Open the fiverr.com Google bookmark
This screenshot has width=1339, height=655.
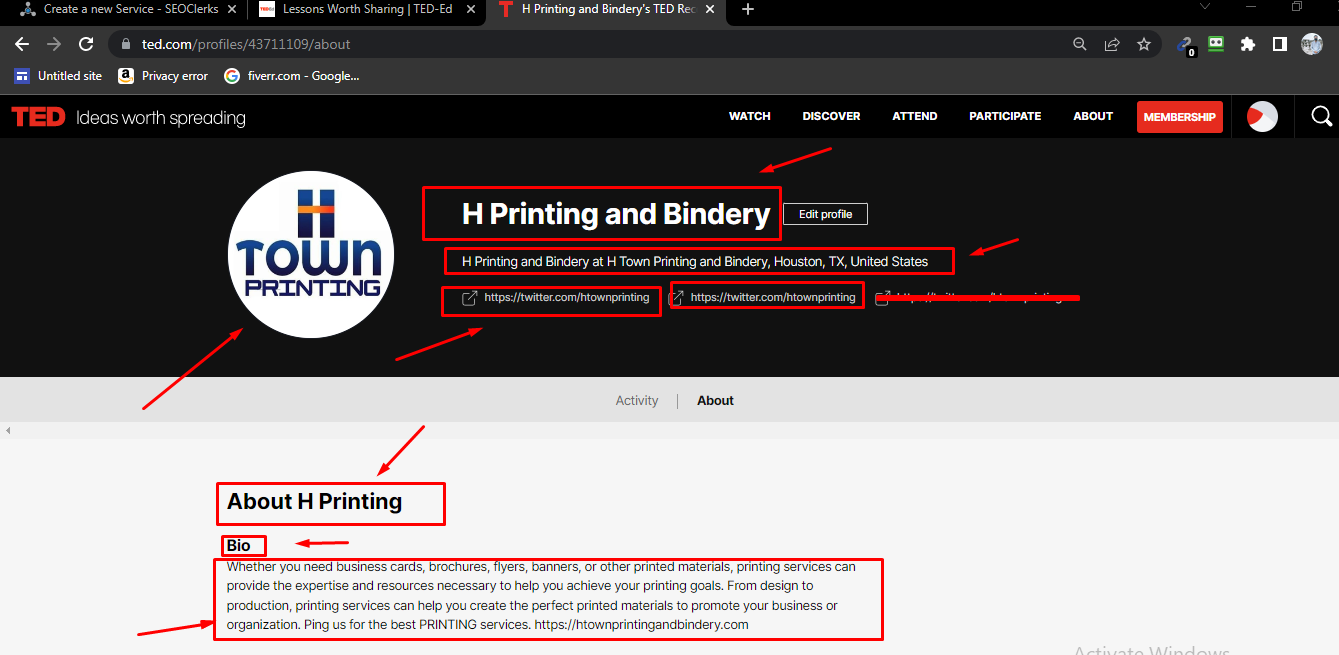coord(291,76)
